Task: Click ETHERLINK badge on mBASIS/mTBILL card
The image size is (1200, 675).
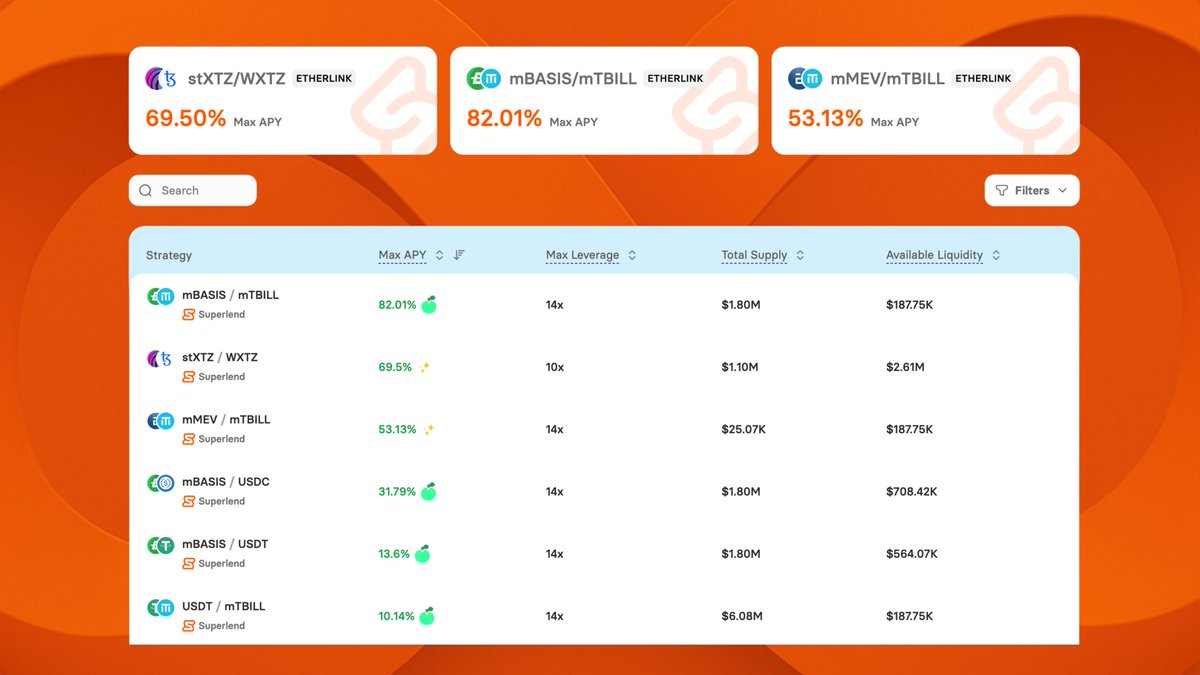Action: pyautogui.click(x=676, y=78)
